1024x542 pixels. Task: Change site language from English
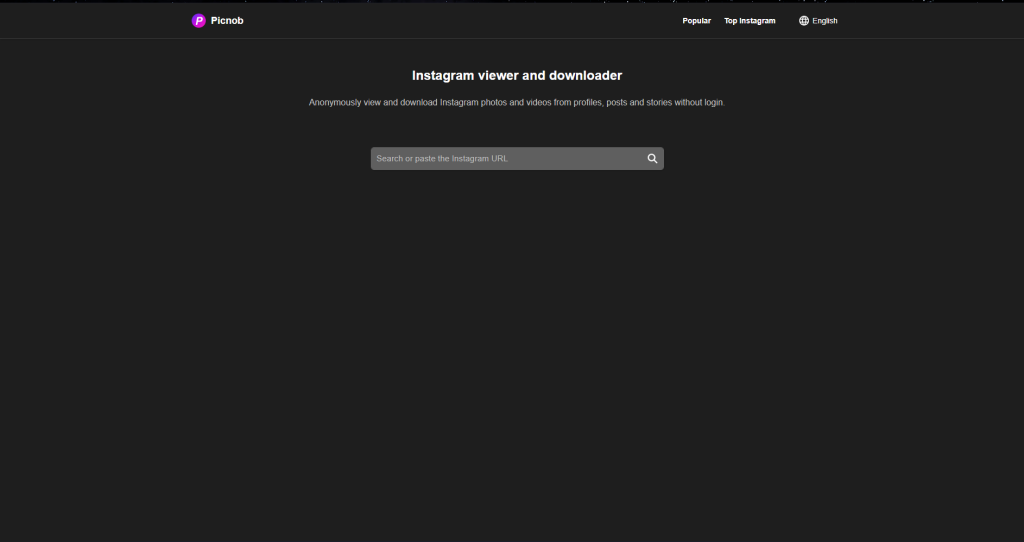(x=818, y=21)
